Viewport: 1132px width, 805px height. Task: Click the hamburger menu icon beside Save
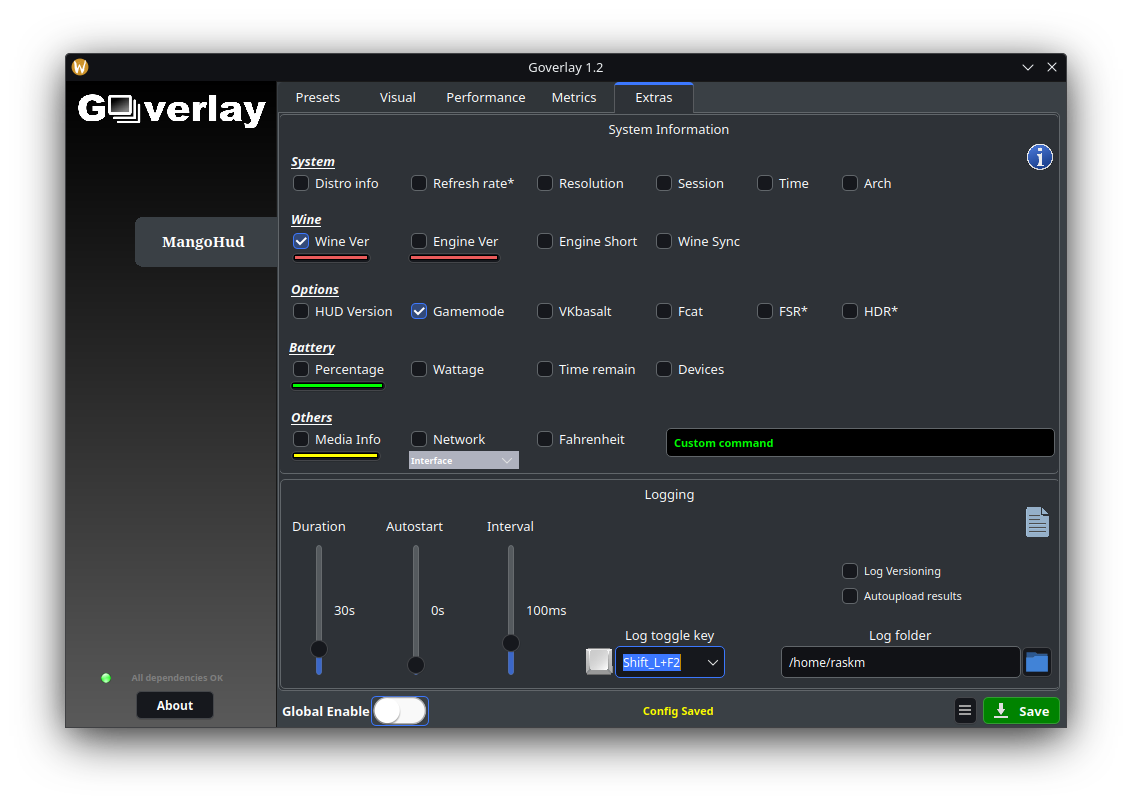tap(964, 711)
